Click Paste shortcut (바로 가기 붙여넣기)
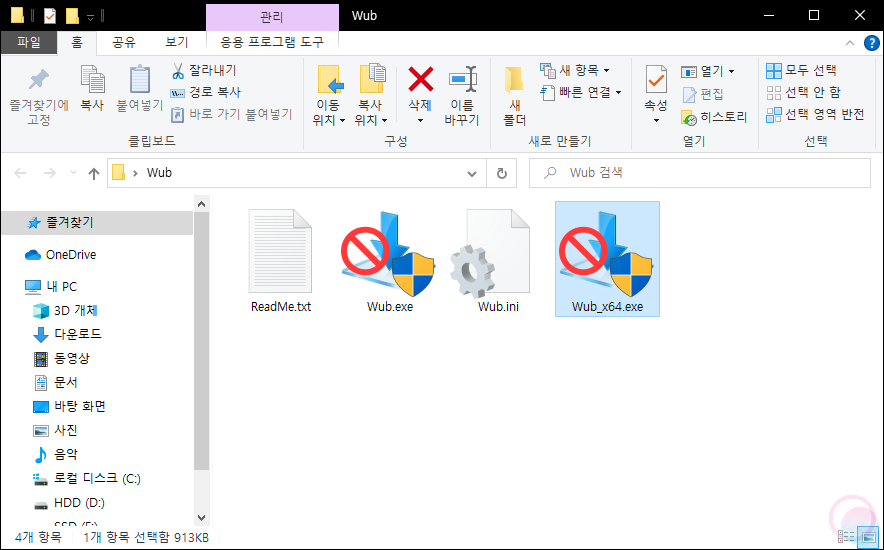The width and height of the screenshot is (884, 550). point(232,115)
